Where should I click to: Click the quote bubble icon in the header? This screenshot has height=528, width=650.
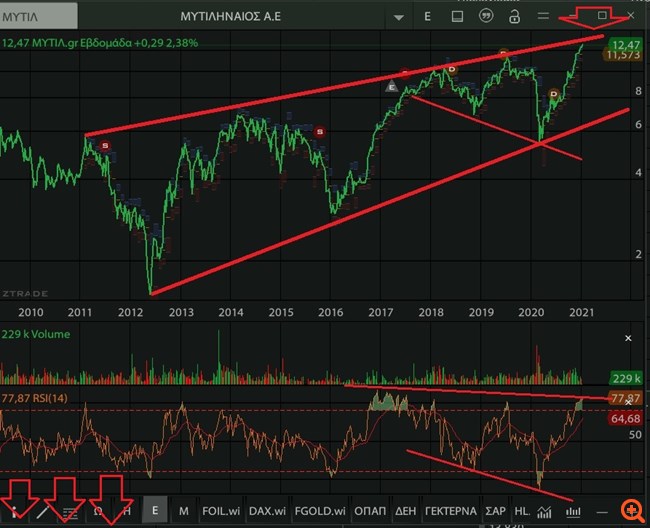click(486, 17)
